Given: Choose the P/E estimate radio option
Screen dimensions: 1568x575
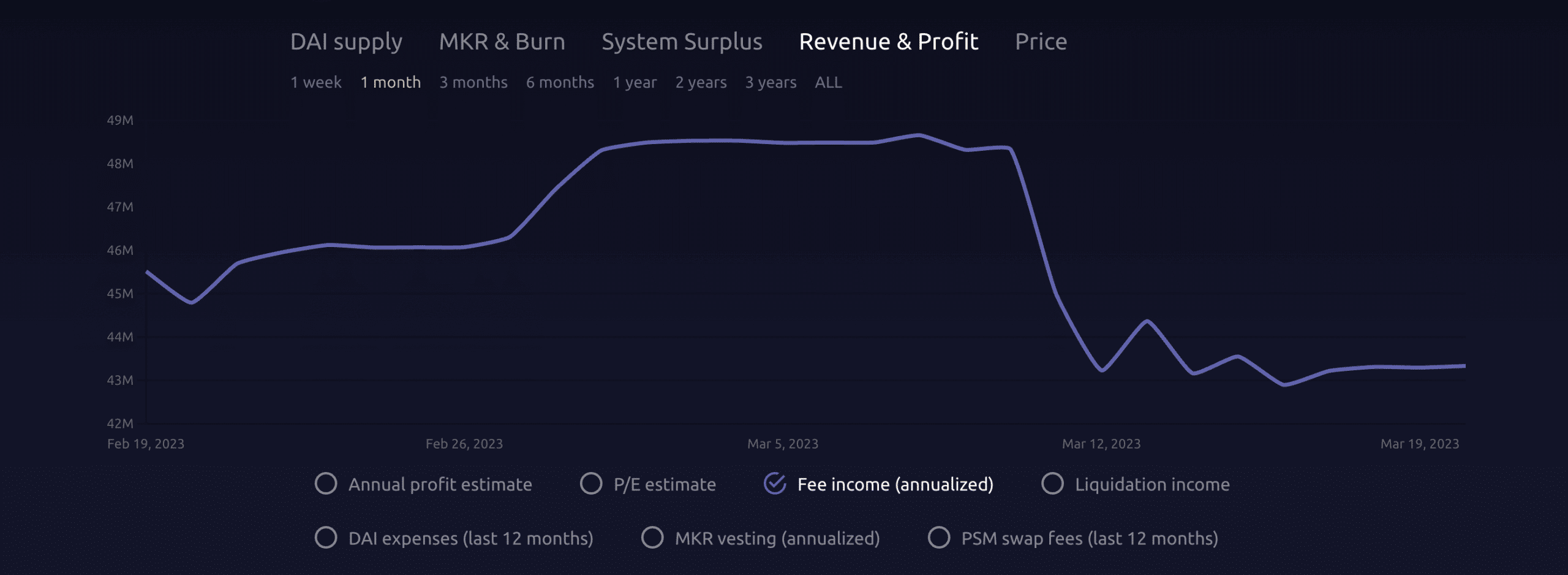Looking at the screenshot, I should click(591, 484).
